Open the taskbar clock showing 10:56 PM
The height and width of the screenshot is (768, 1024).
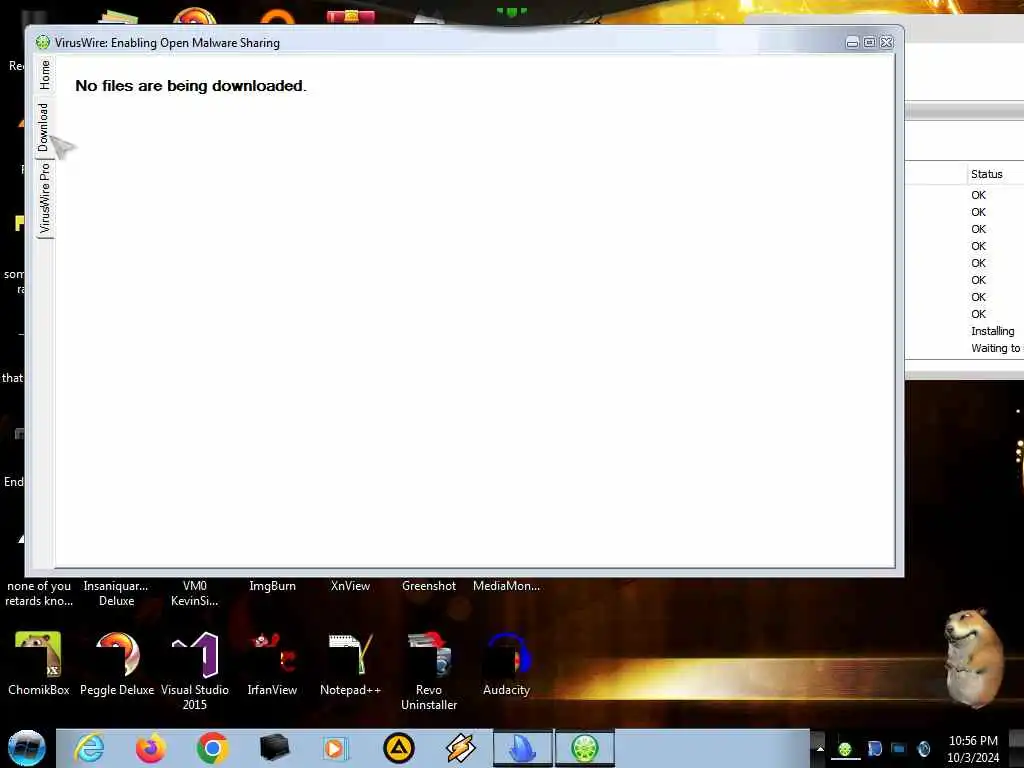(x=973, y=749)
